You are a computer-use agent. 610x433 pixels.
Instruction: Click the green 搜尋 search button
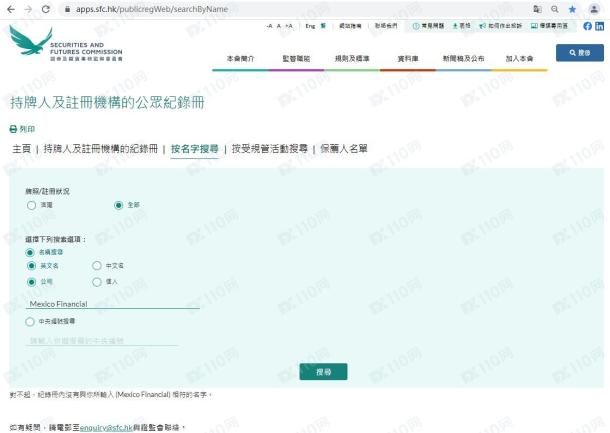tap(323, 372)
